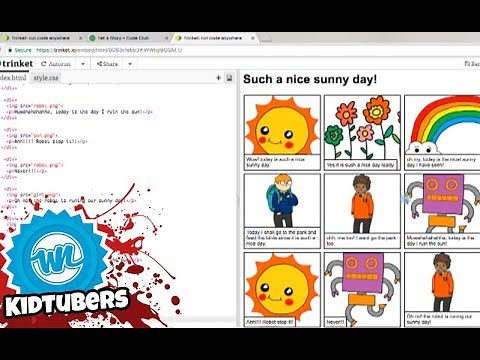Click the trinket.io URL in address bar
The image size is (480, 360).
(x=109, y=50)
